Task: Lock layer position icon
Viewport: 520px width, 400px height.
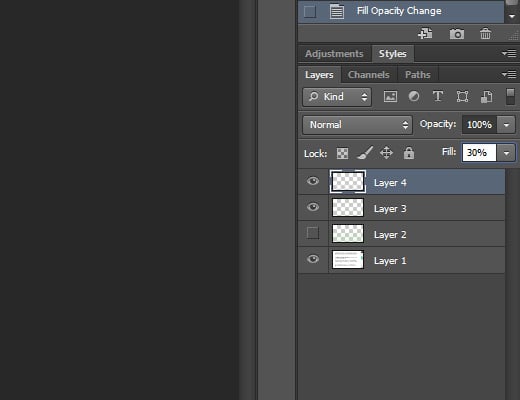Action: 386,153
